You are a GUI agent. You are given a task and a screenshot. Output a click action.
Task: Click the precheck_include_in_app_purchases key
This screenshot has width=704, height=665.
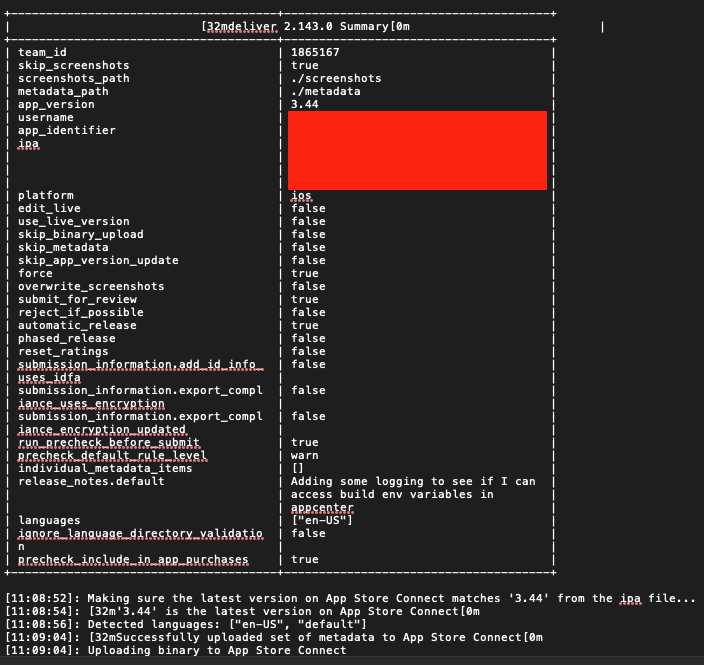coord(133,560)
